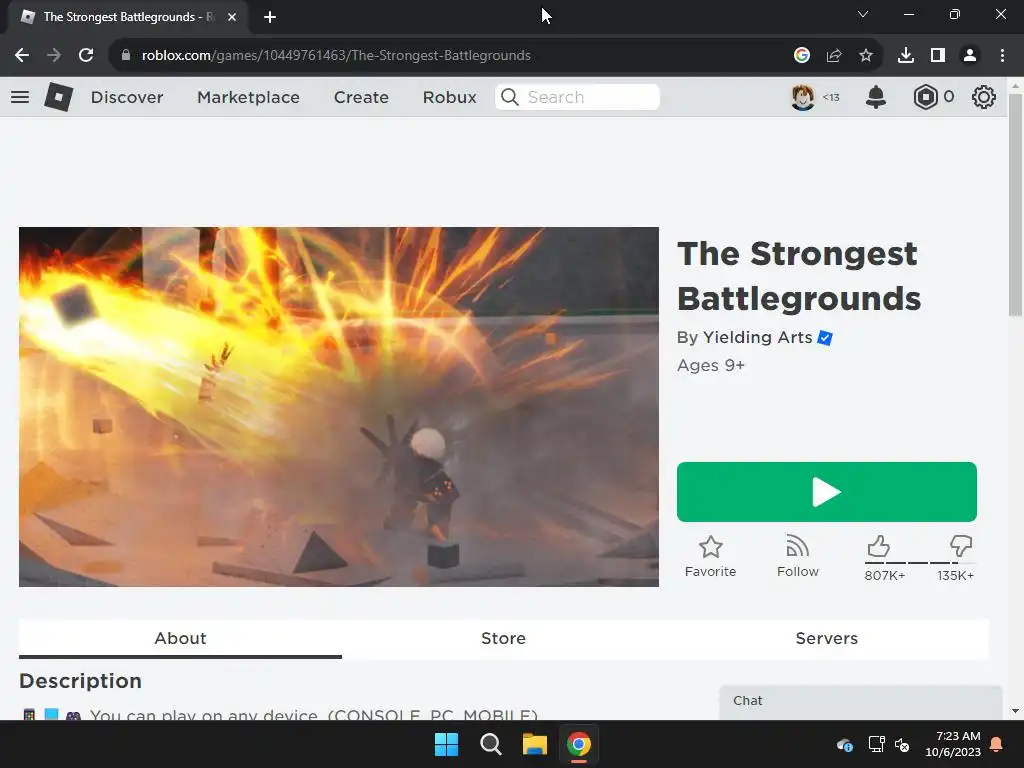Image resolution: width=1024 pixels, height=768 pixels.
Task: Click the game thumbnail image
Action: click(339, 407)
